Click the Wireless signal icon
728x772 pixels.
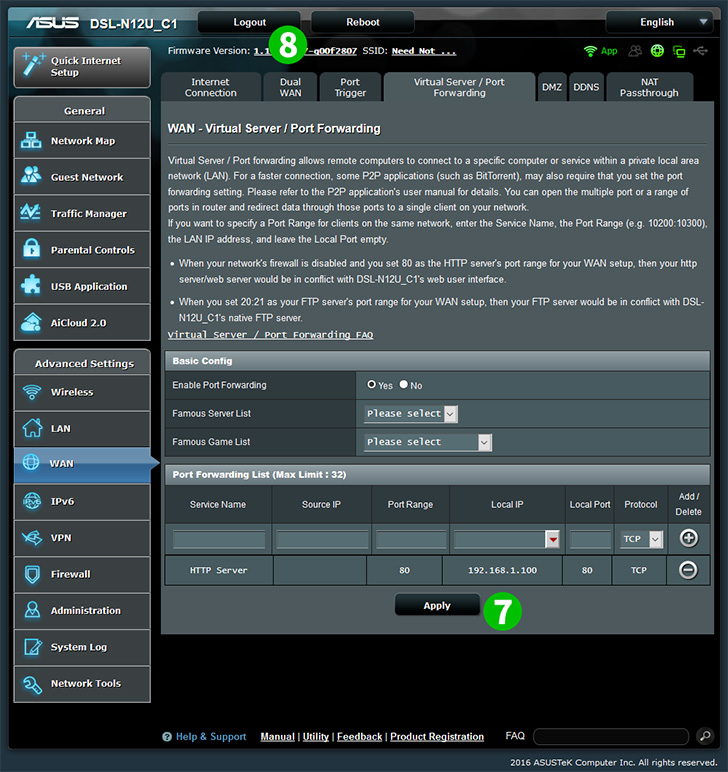tap(32, 392)
